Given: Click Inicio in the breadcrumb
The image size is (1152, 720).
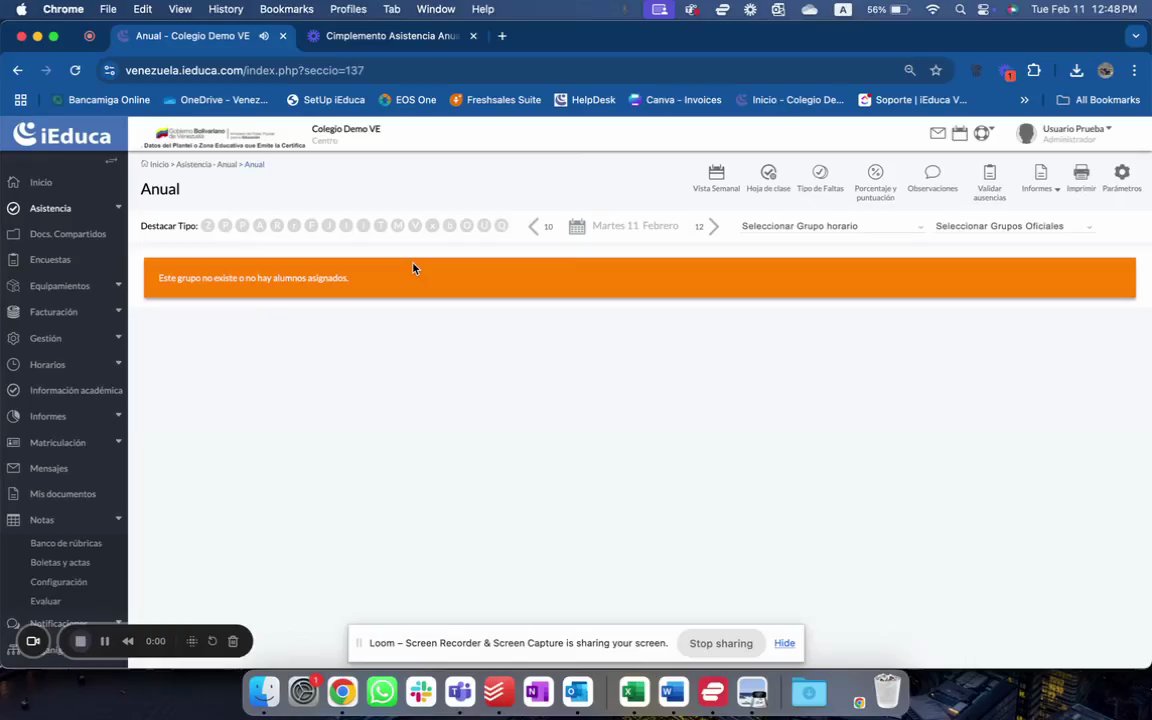Looking at the screenshot, I should [159, 165].
